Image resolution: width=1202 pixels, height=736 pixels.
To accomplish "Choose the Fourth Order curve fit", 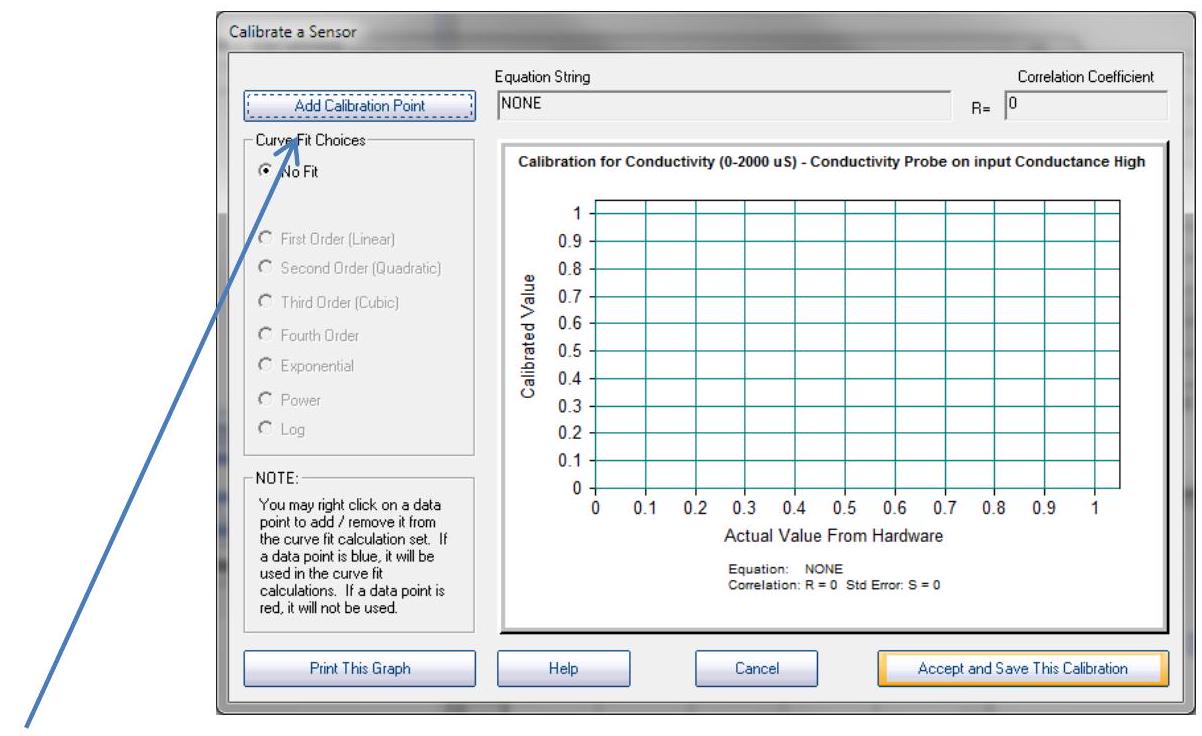I will click(266, 336).
